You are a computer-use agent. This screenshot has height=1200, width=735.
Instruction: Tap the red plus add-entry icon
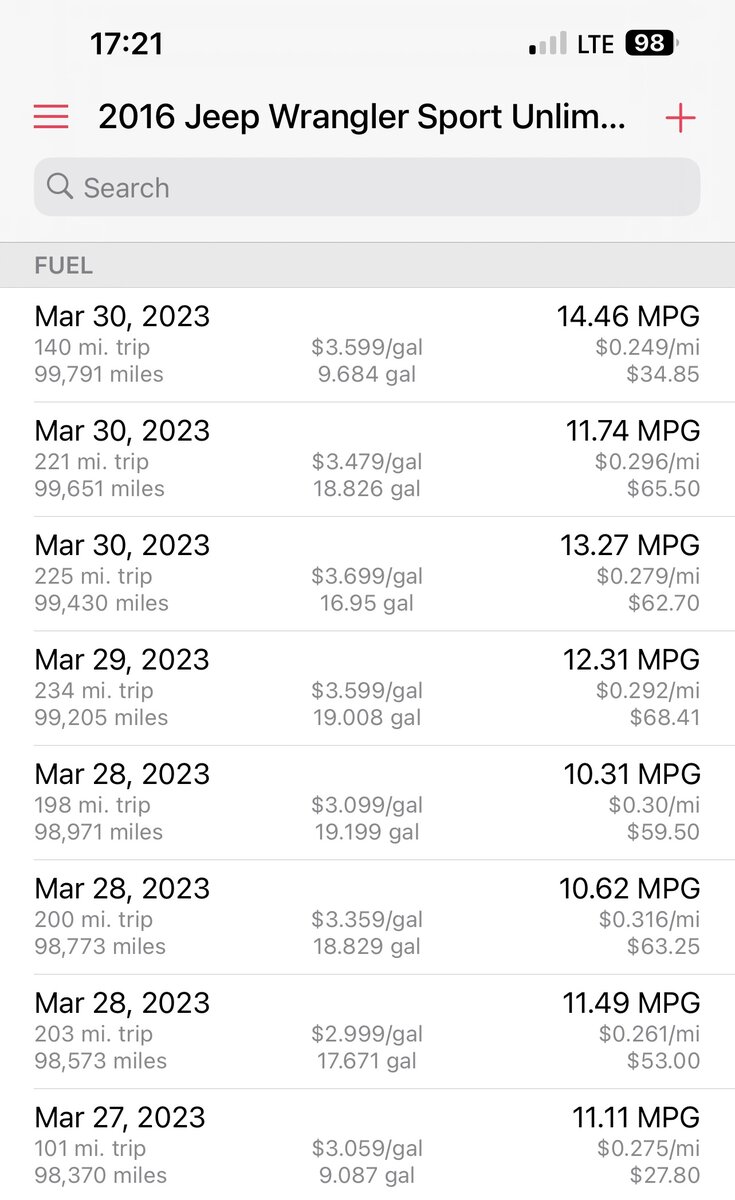(x=680, y=118)
